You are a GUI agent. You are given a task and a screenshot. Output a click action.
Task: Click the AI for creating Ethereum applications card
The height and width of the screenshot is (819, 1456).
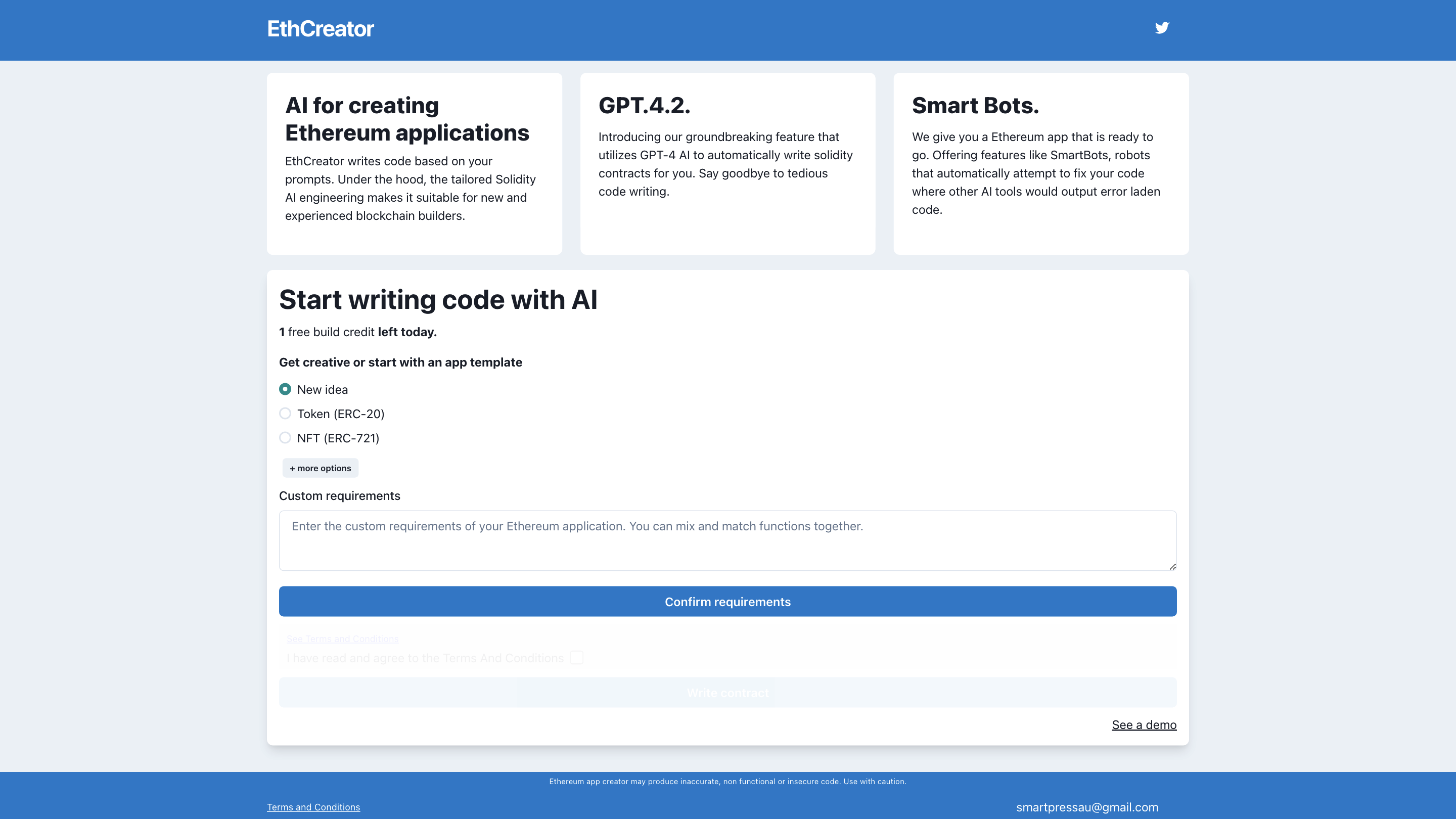coord(415,163)
